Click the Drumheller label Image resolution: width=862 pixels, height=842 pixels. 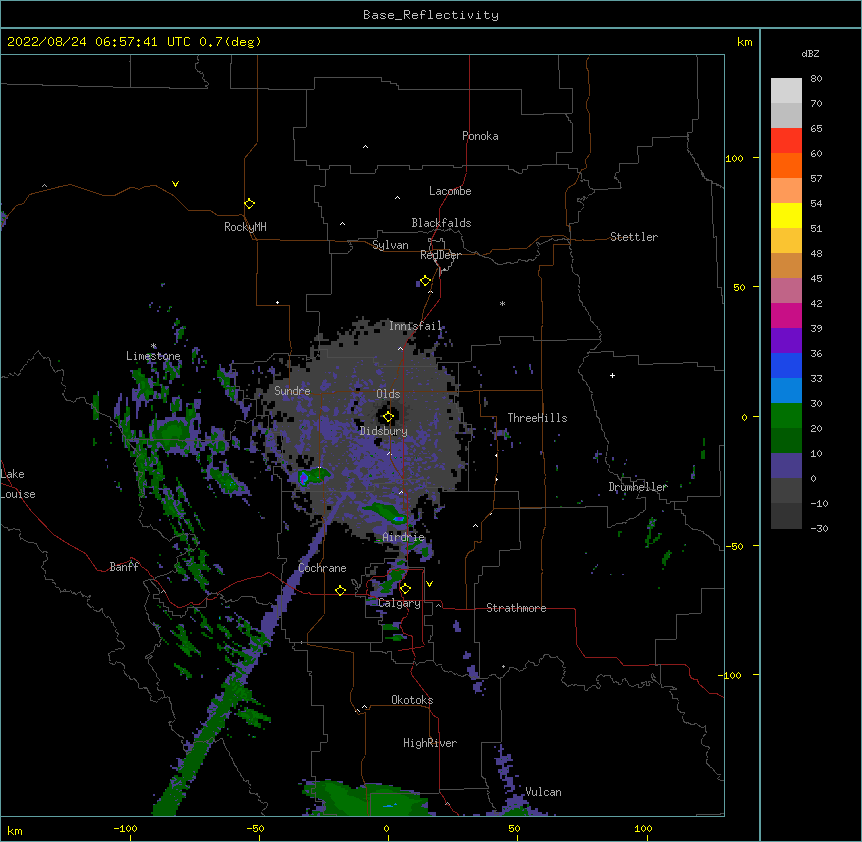coord(638,487)
